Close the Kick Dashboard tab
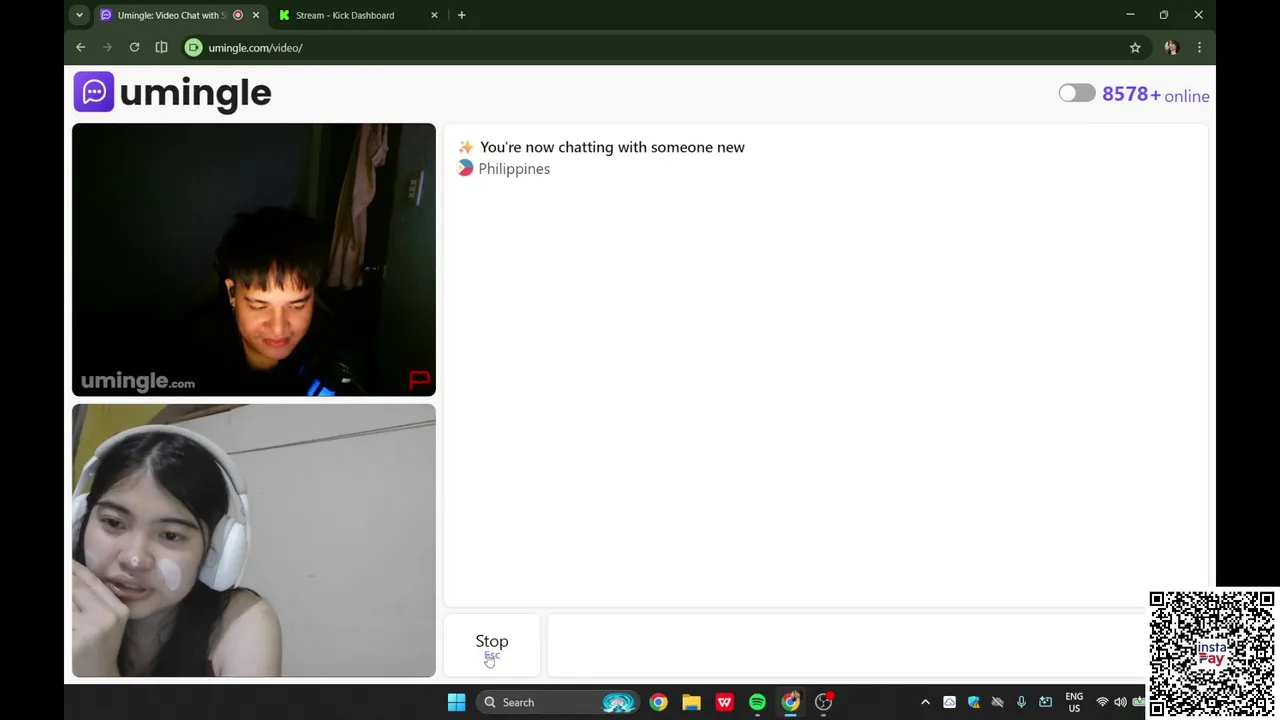Image resolution: width=1280 pixels, height=720 pixels. coord(434,15)
